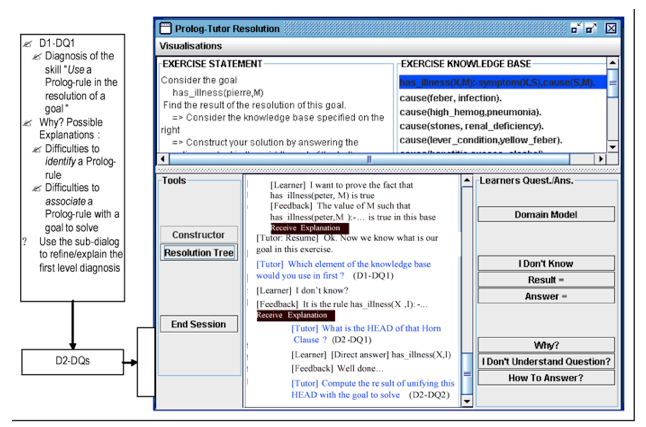Click horizontal scrollbar left arrow

[163, 159]
